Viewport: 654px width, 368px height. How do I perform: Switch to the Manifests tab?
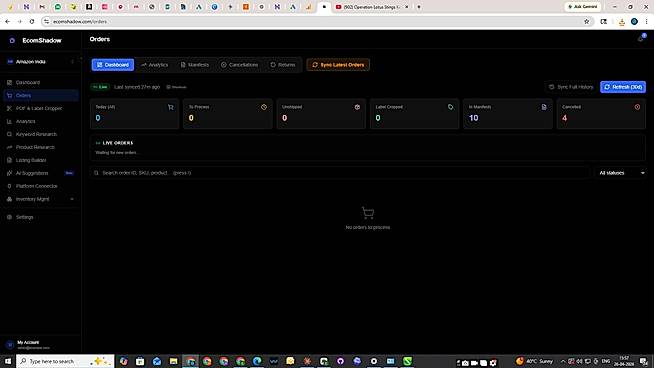(x=195, y=65)
